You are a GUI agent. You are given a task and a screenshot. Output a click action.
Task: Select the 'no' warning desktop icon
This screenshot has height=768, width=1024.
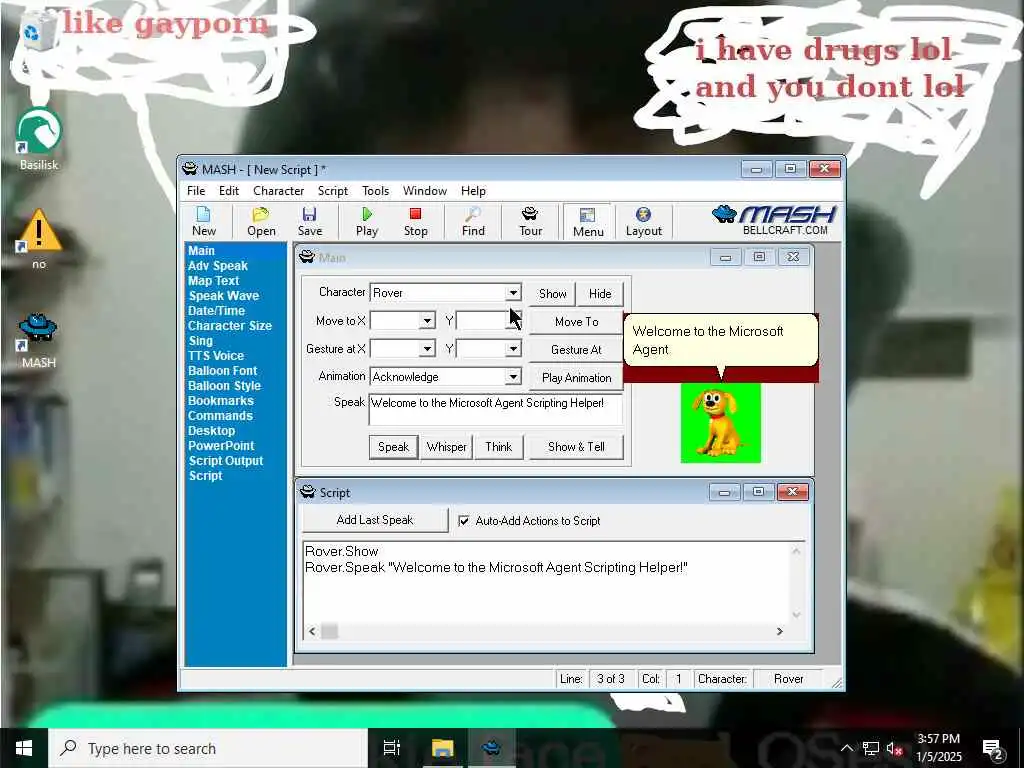[39, 239]
